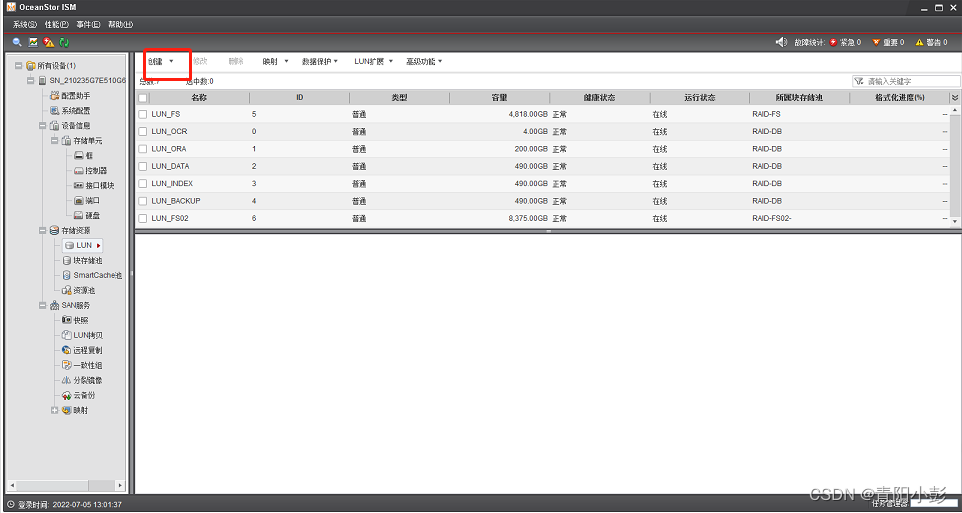Image resolution: width=962 pixels, height=513 pixels.
Task: Sort table by the 所属块存储池 column header
Action: [799, 98]
